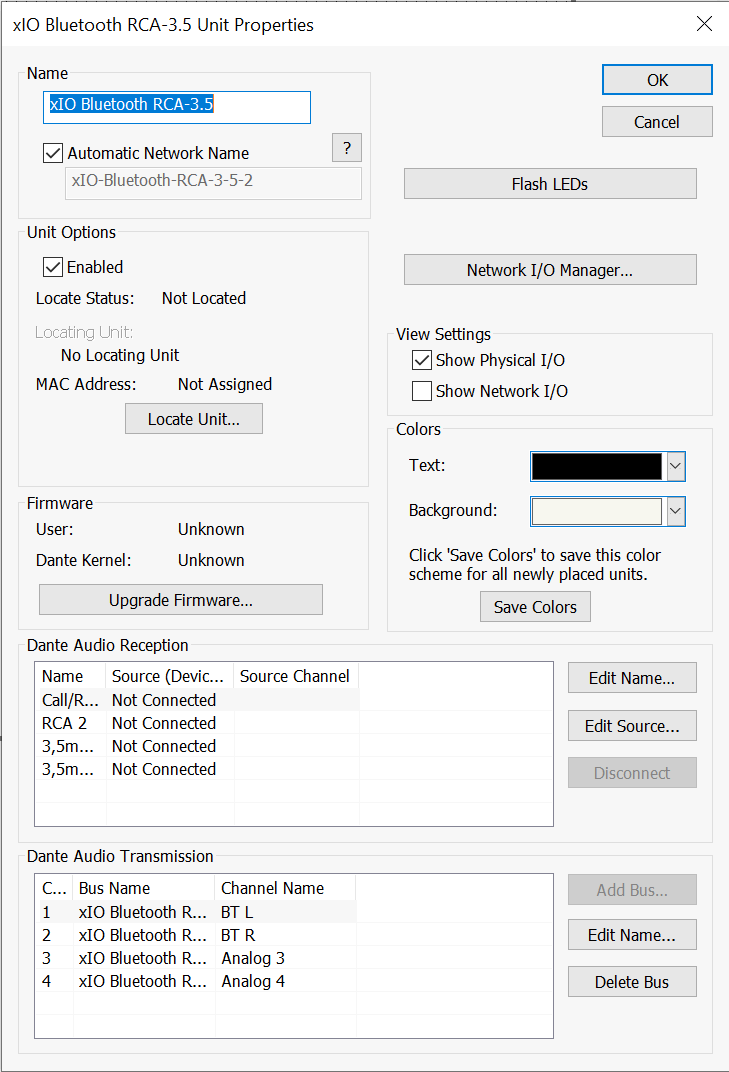Click the Locate Unit button
Viewport: 729px width, 1072px height.
[194, 418]
